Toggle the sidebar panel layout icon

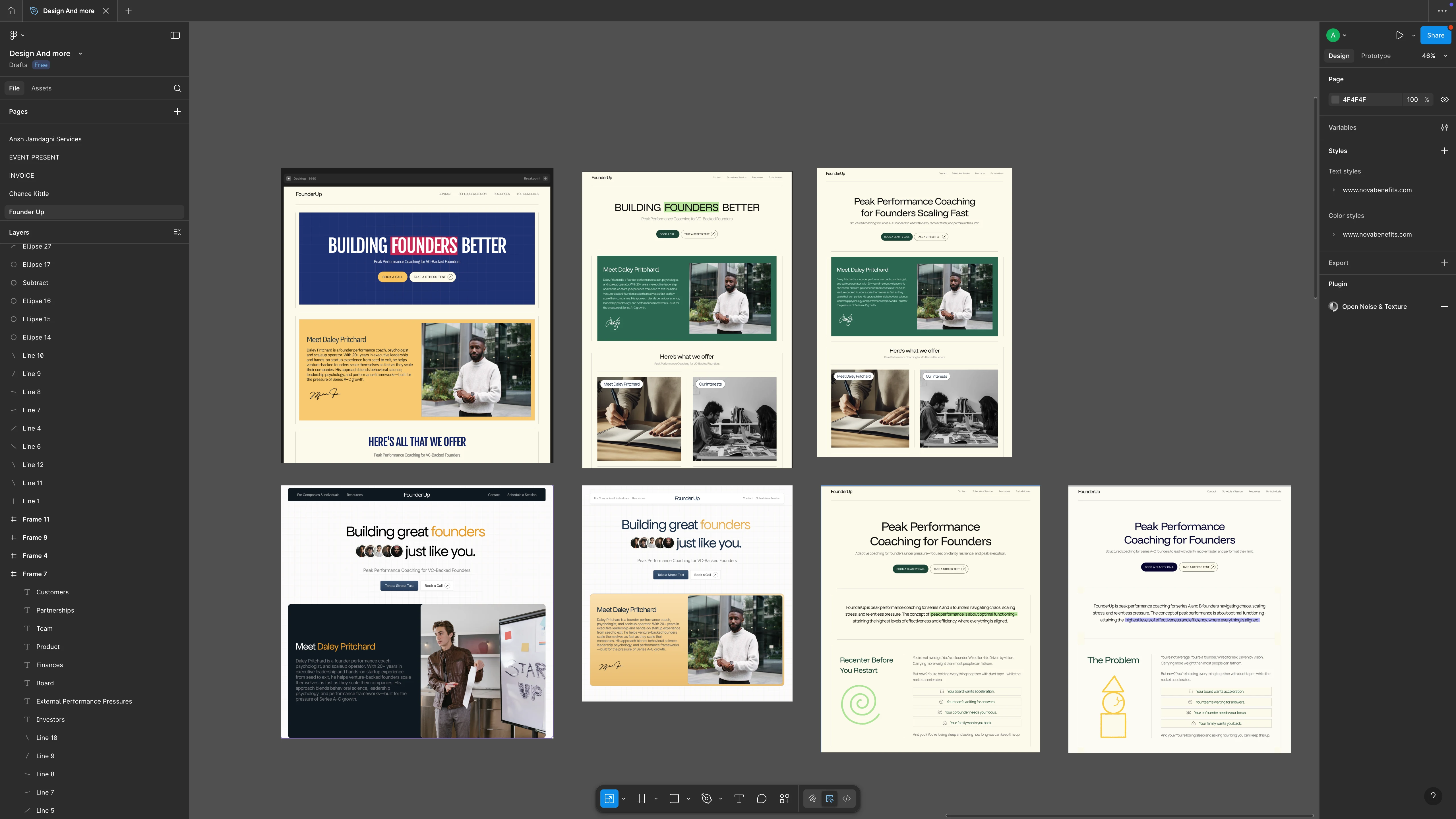click(175, 35)
